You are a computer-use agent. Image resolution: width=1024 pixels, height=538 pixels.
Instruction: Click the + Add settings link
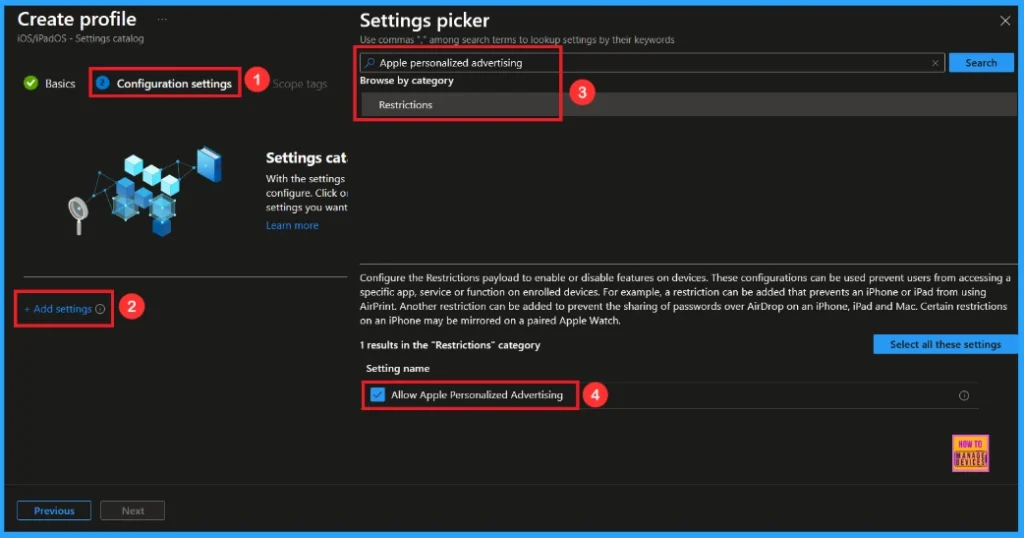pos(58,309)
